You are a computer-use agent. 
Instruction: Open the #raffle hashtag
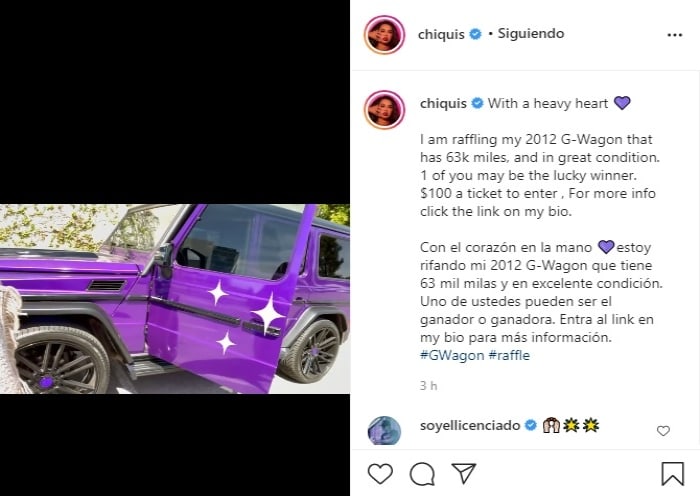click(509, 355)
